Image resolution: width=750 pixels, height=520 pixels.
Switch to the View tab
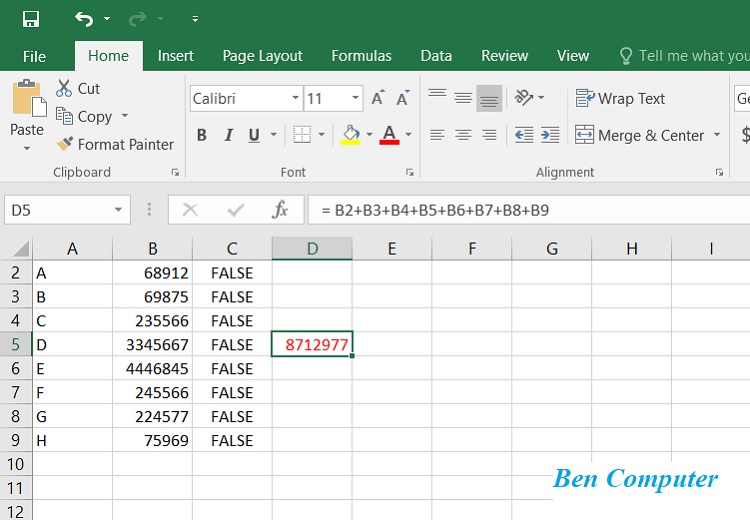[x=573, y=56]
